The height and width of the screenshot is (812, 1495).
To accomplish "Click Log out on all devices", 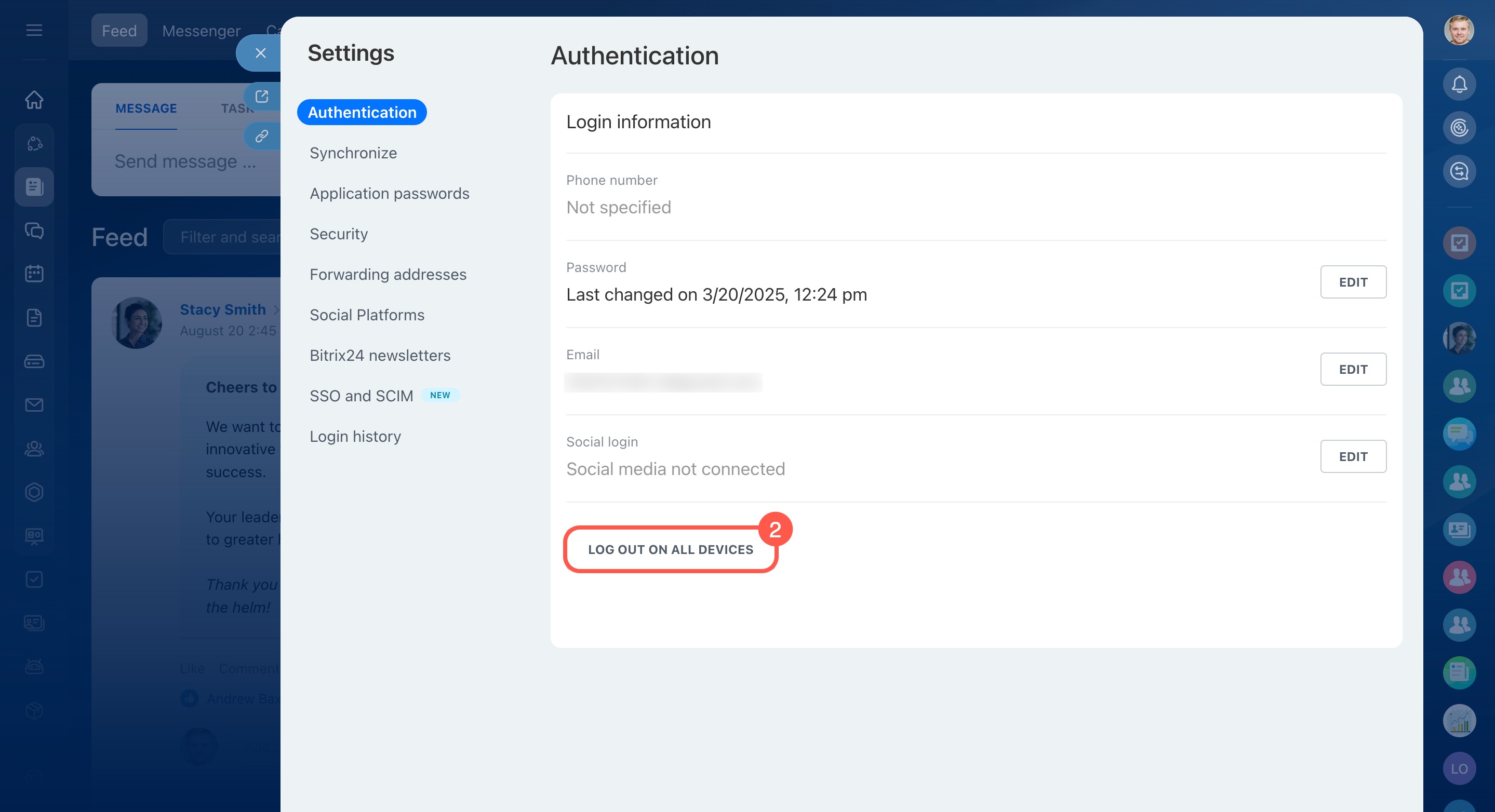I will click(670, 550).
